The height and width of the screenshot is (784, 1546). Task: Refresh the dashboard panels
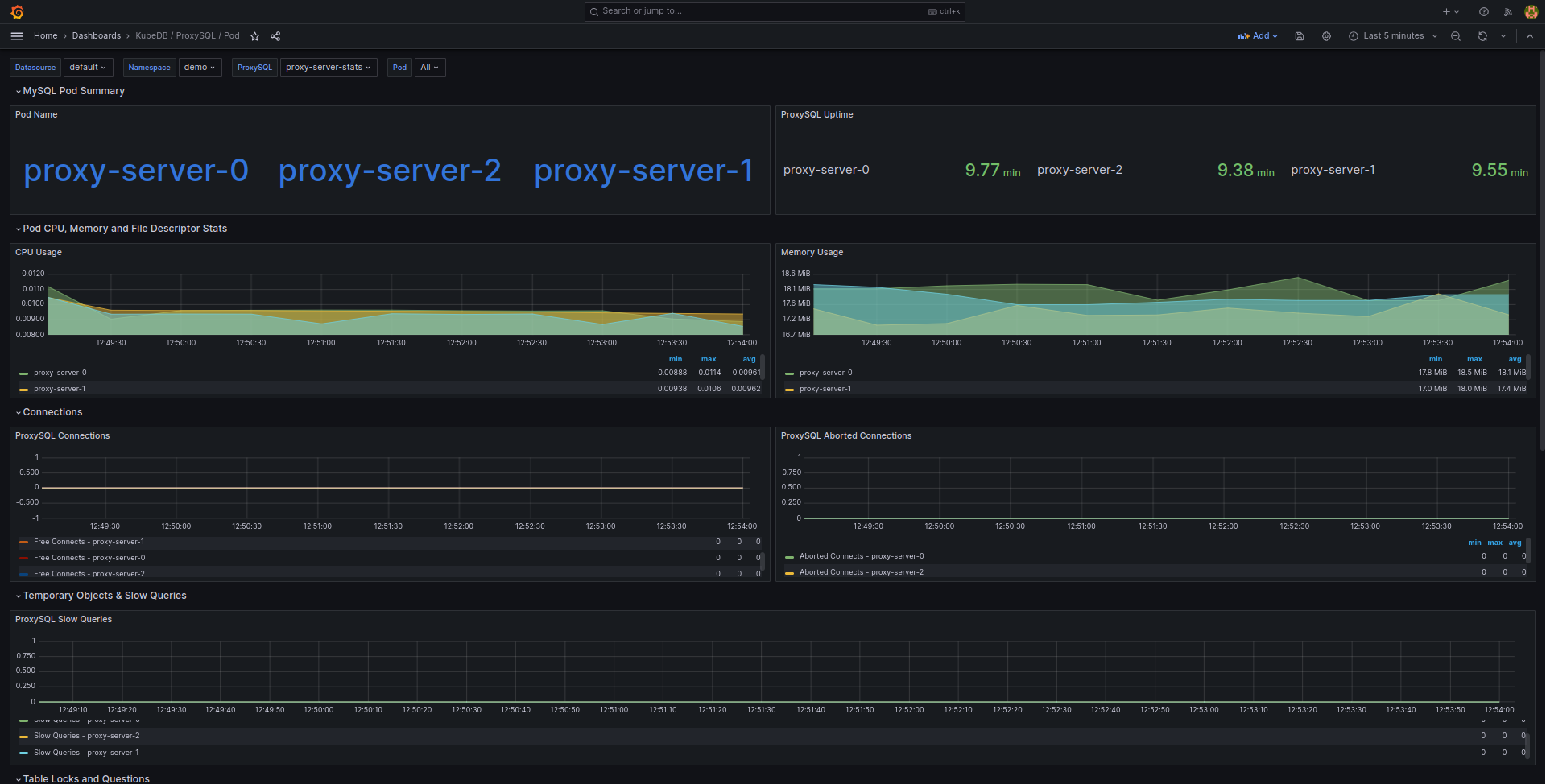1482,36
